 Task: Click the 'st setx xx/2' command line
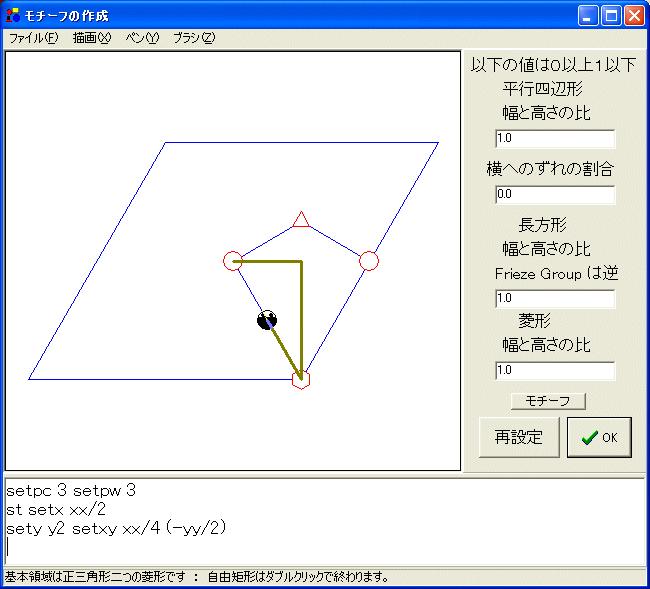point(56,510)
